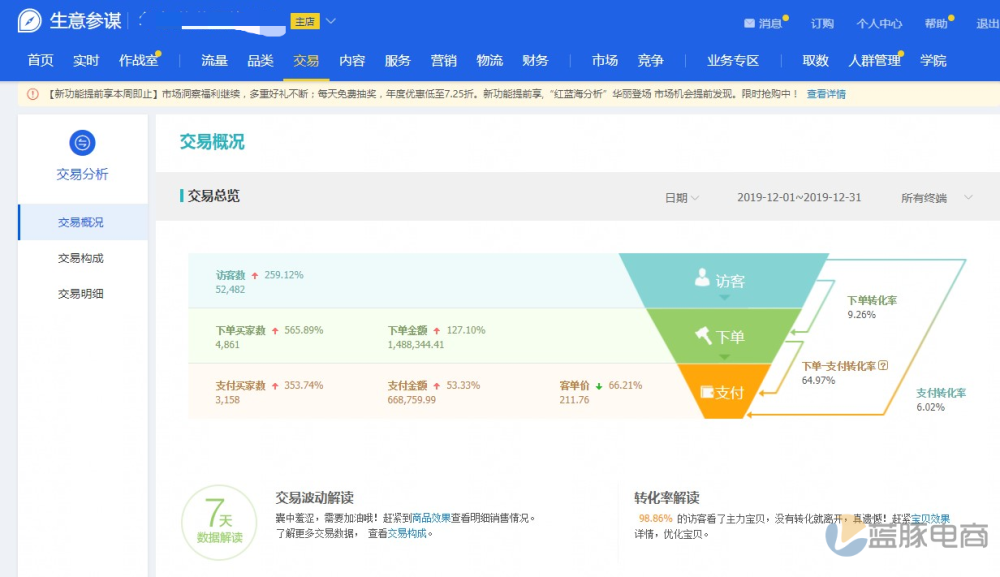Select 交易构成 in the sidebar
The height and width of the screenshot is (577, 1000).
pyautogui.click(x=81, y=258)
